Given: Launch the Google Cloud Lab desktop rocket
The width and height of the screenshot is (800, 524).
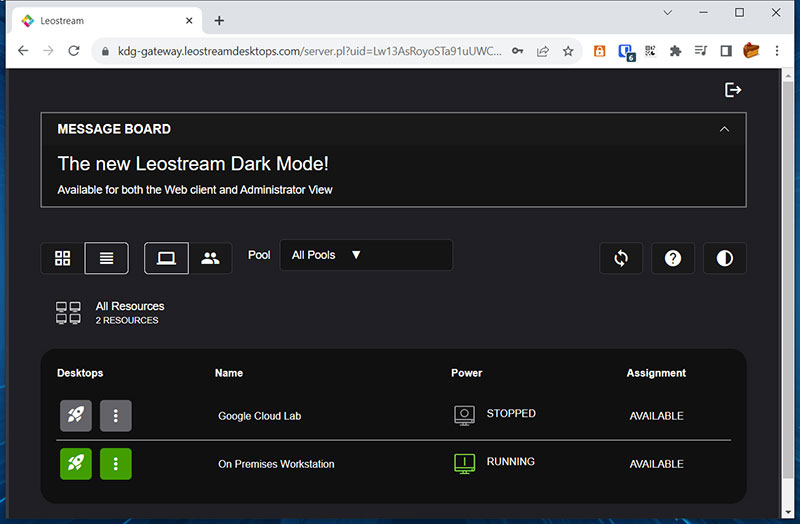Looking at the screenshot, I should (x=76, y=415).
